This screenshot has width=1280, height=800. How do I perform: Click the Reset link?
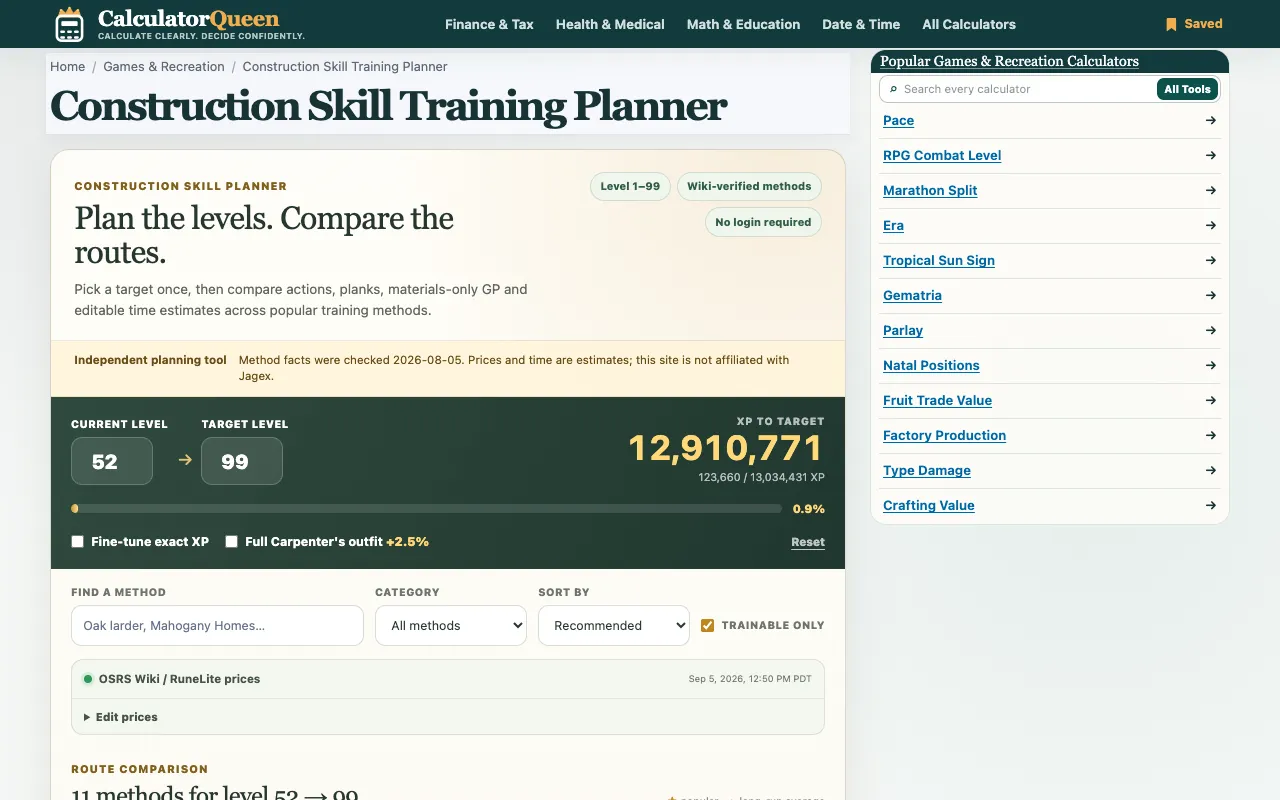point(808,542)
